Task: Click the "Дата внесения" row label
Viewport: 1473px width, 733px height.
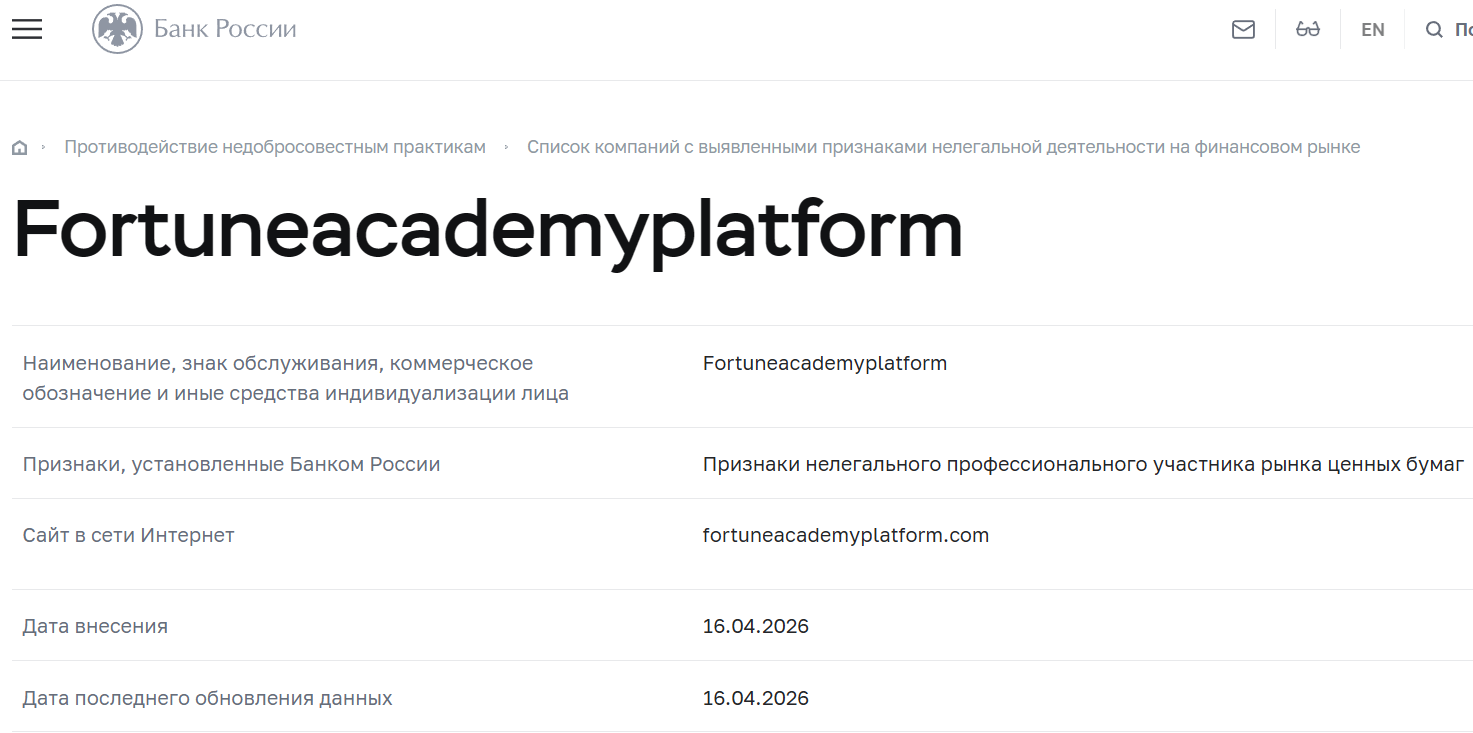Action: point(94,625)
